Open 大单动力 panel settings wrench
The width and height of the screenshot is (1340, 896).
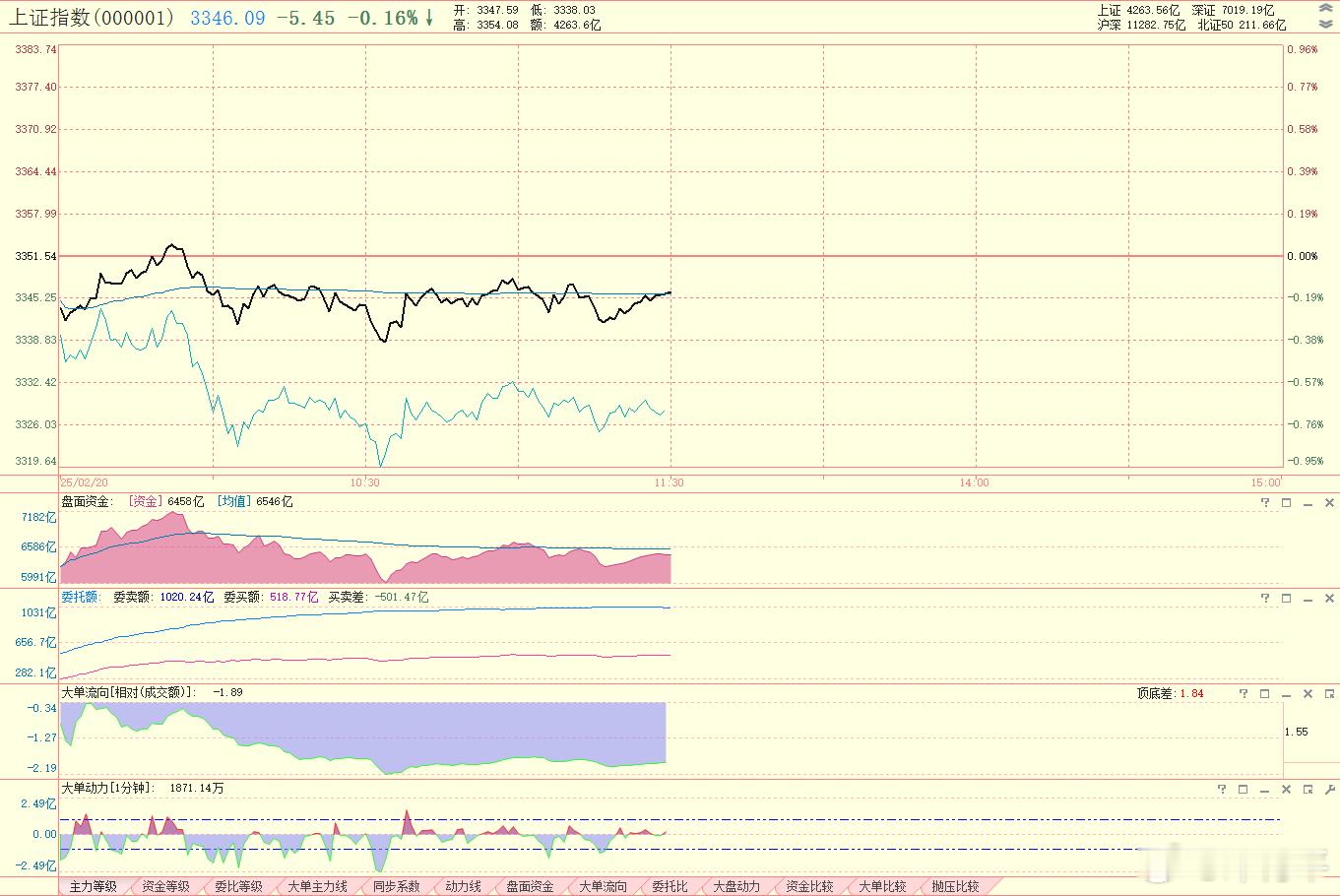pos(1330,789)
